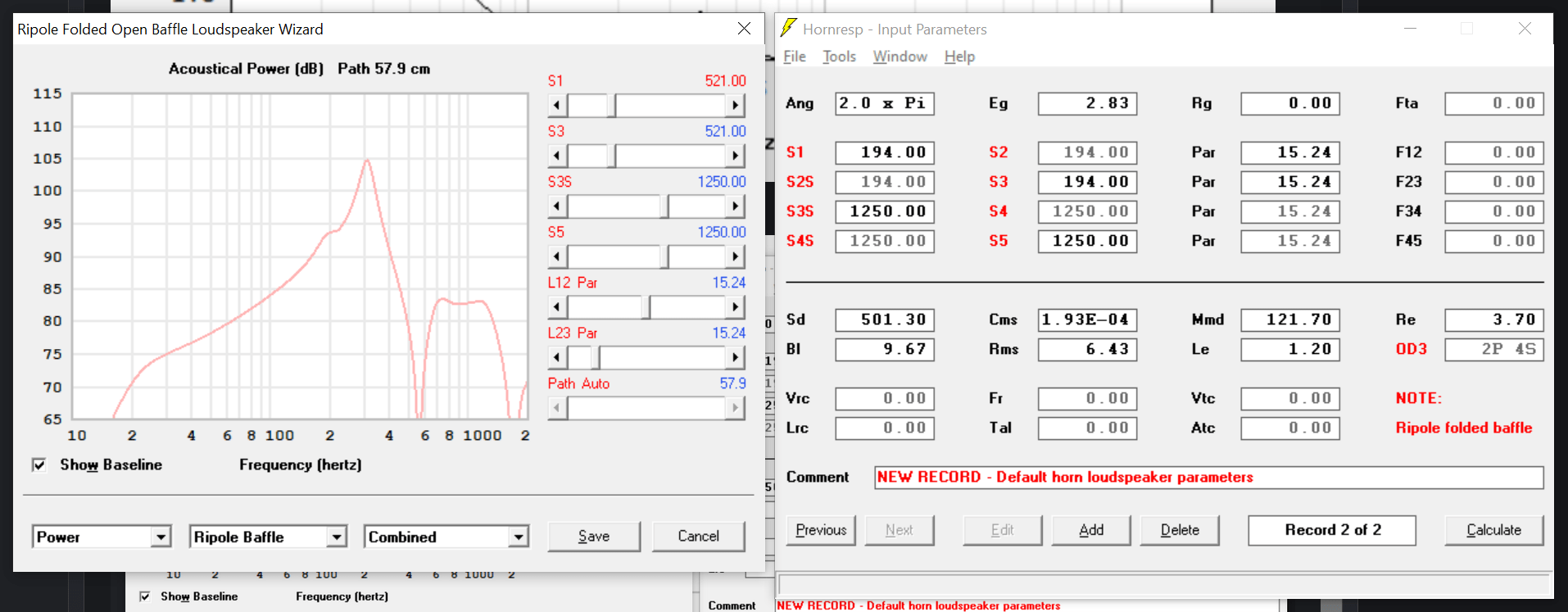Open the Power dropdown
The width and height of the screenshot is (1568, 612).
tap(161, 537)
